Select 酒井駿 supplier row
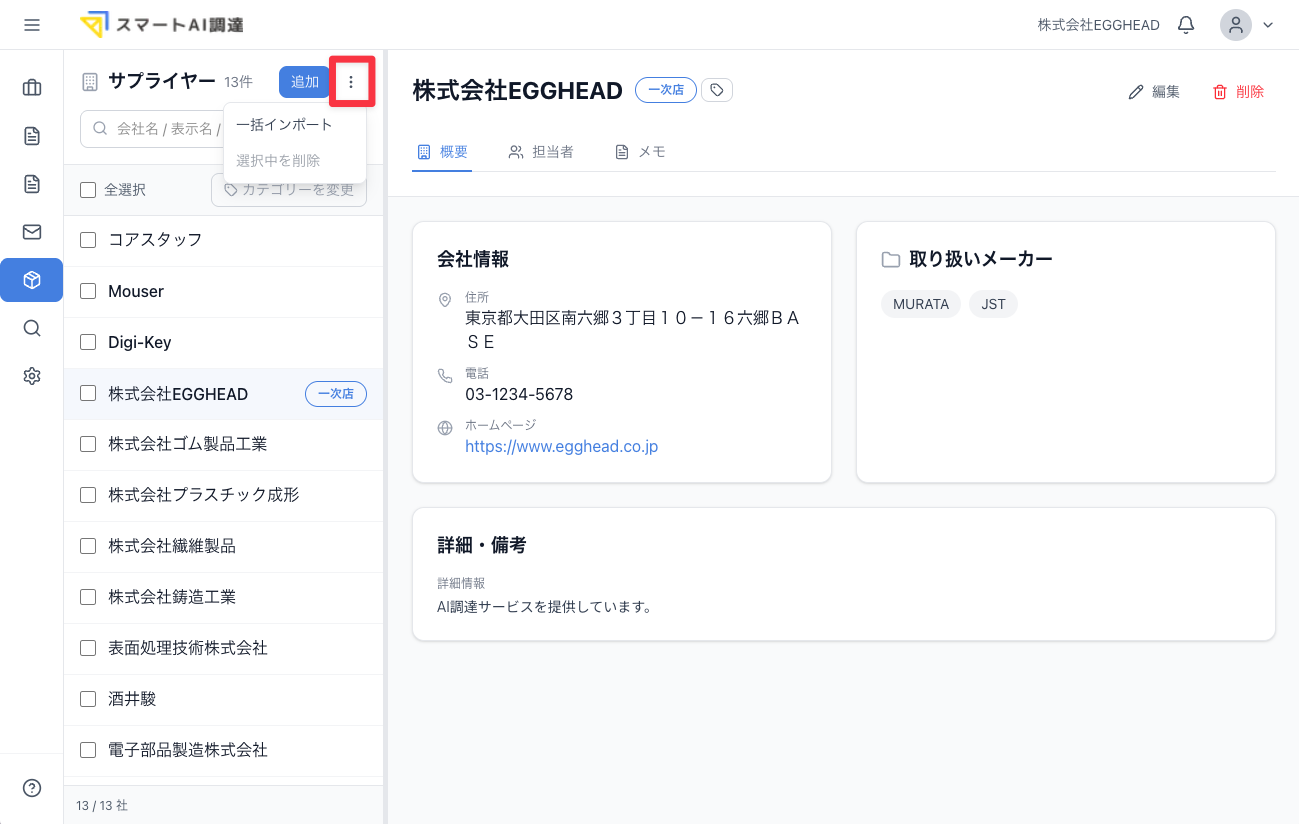This screenshot has height=824, width=1299. (x=224, y=699)
